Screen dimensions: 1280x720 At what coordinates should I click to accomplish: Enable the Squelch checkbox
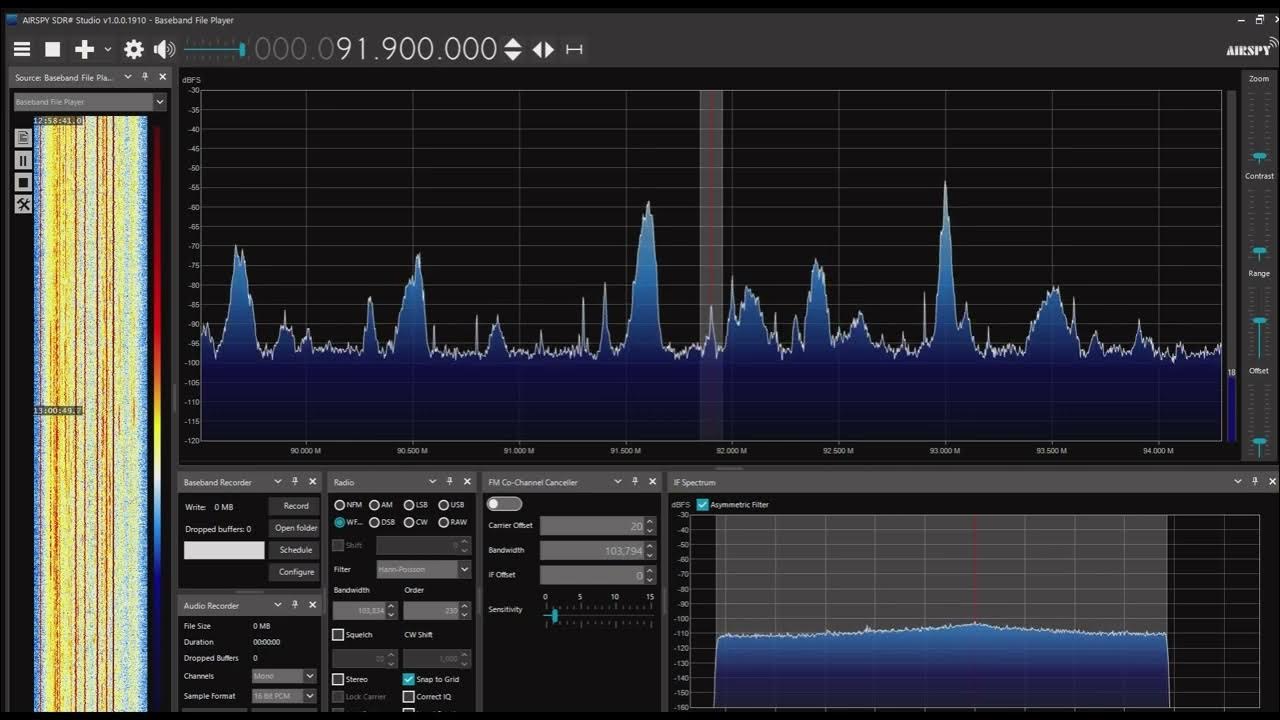[x=338, y=635]
